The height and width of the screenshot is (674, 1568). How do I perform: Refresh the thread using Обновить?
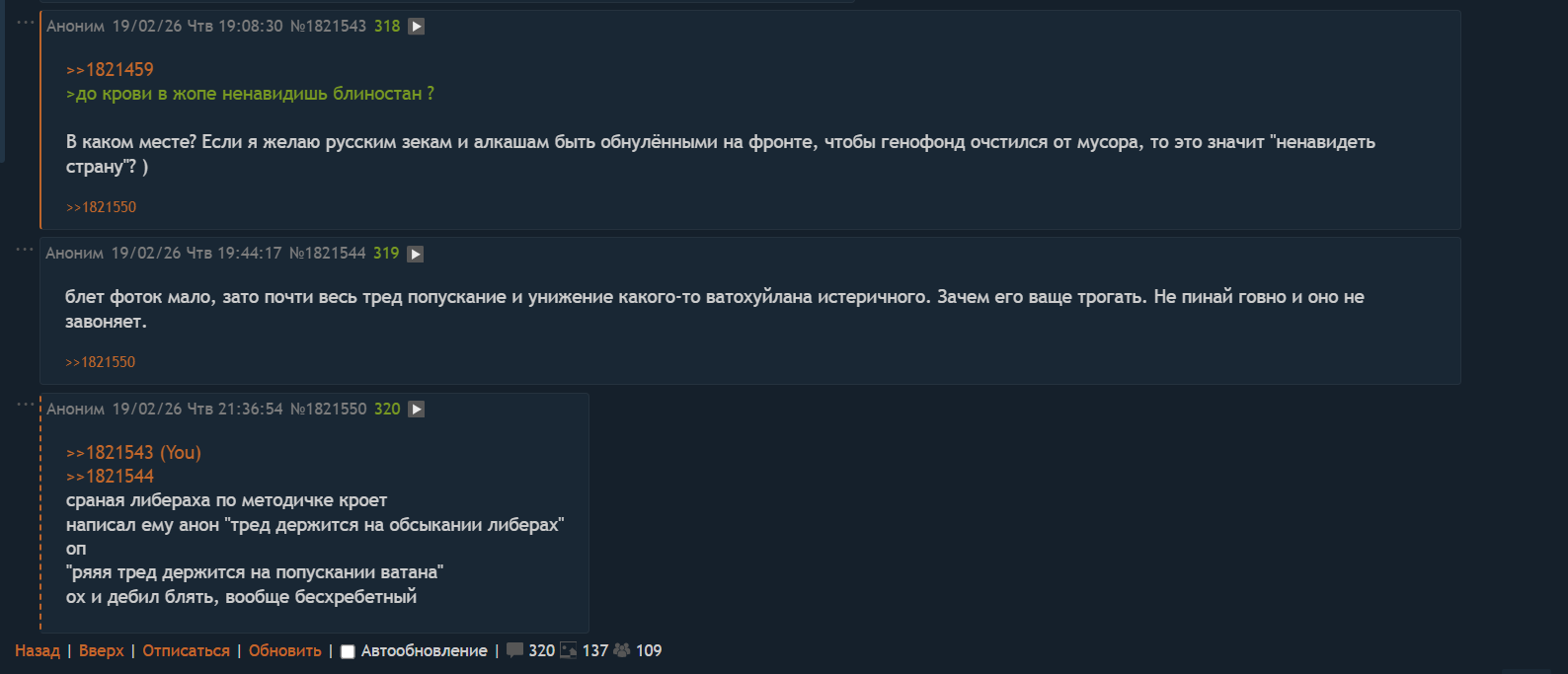pos(285,651)
